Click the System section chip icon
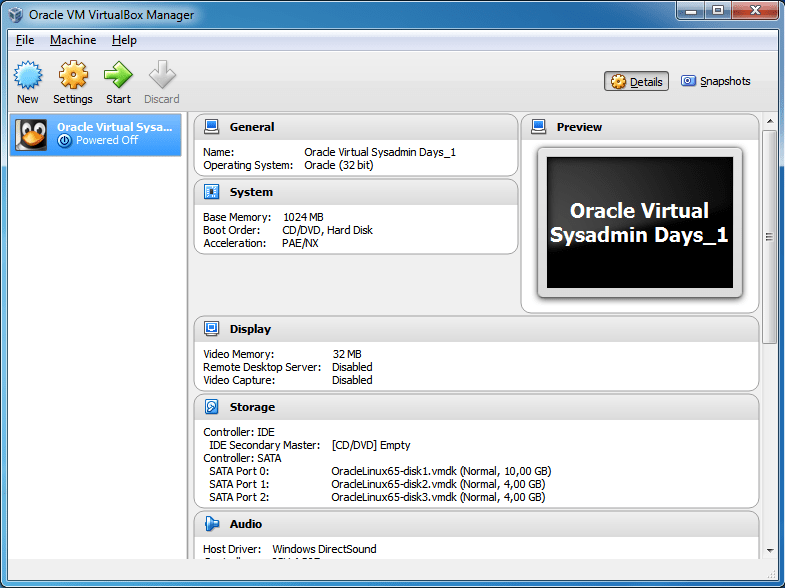Image resolution: width=785 pixels, height=588 pixels. 212,192
